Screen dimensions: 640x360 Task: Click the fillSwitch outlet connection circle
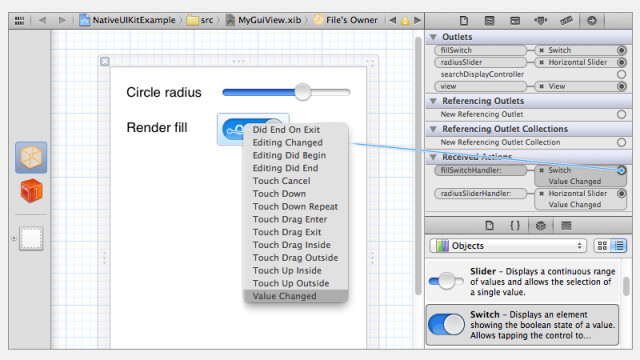[621, 50]
